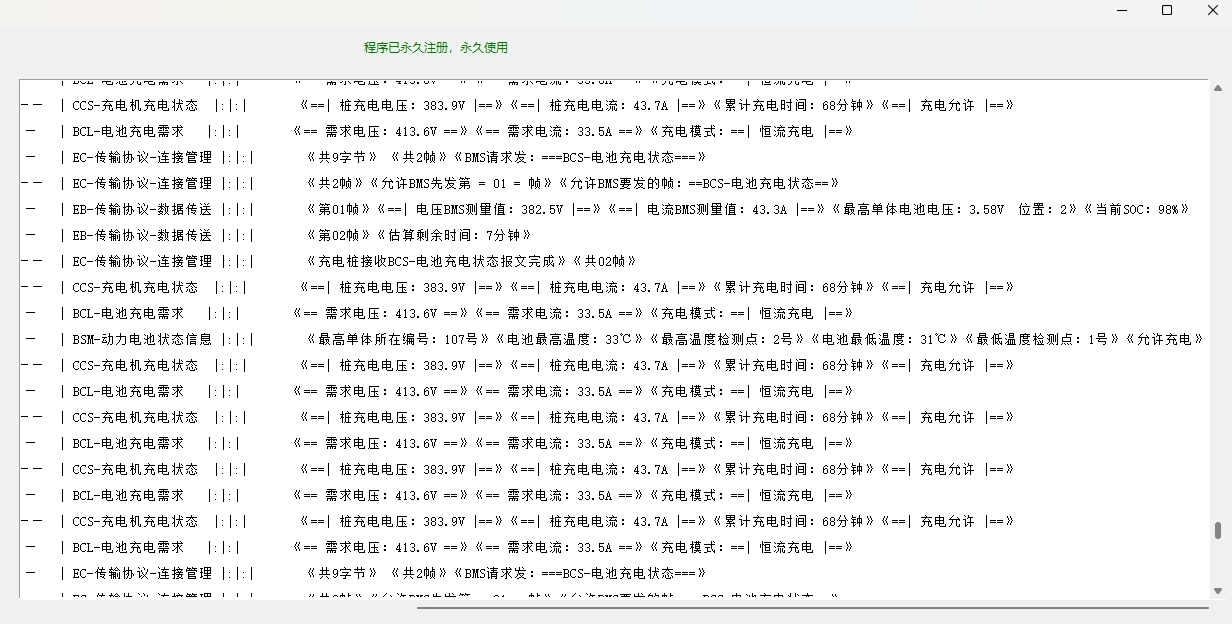Click the BSM-动力电池状态信息 row label
The width and height of the screenshot is (1232, 624).
point(142,339)
